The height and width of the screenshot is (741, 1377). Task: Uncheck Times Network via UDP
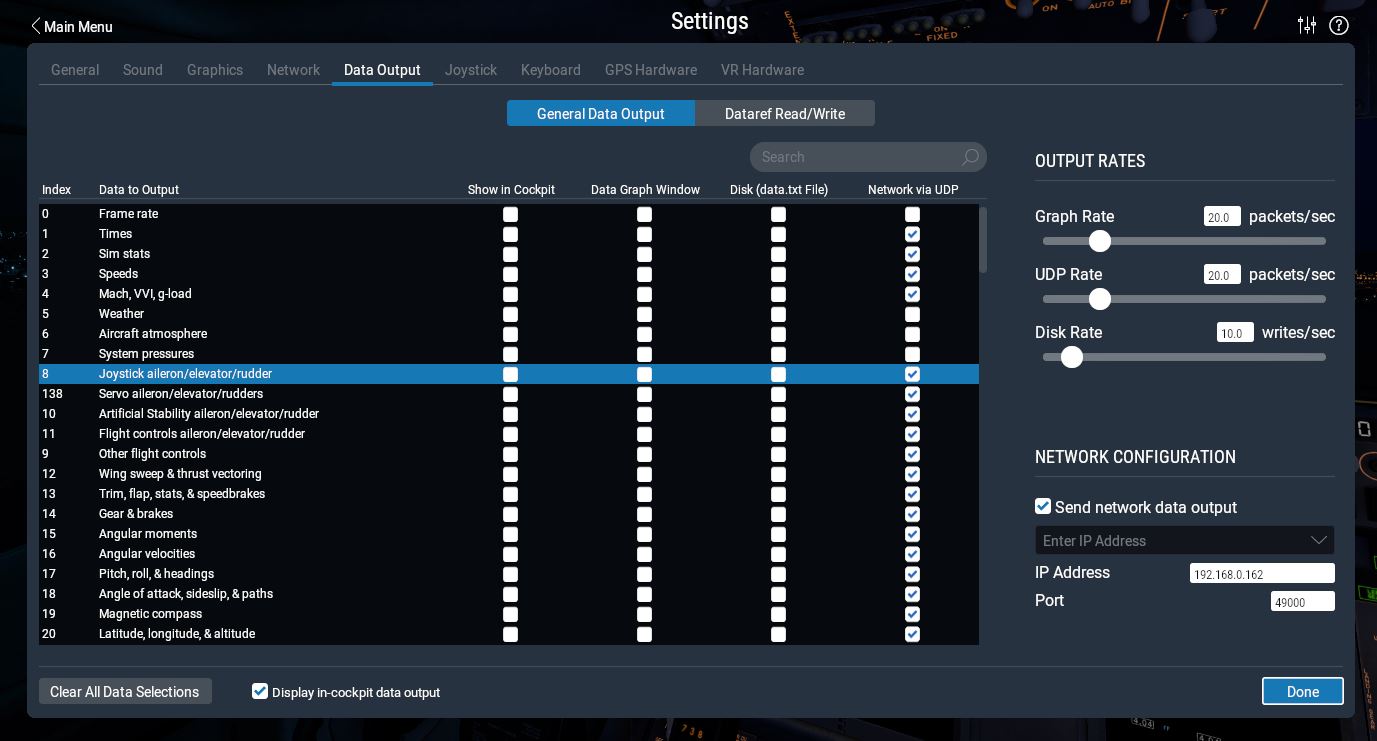(912, 234)
